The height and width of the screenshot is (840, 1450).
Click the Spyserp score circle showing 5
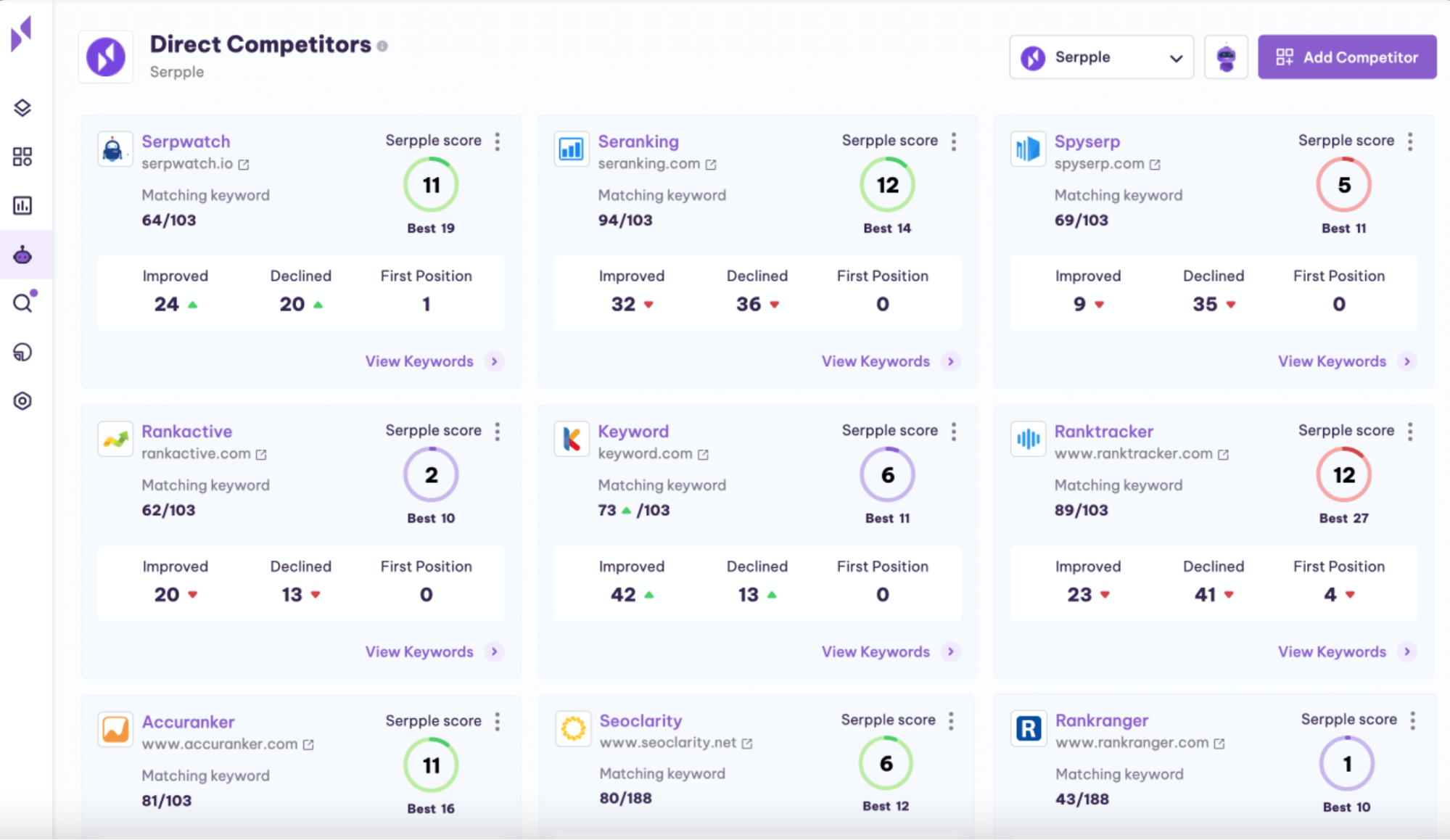pos(1343,185)
